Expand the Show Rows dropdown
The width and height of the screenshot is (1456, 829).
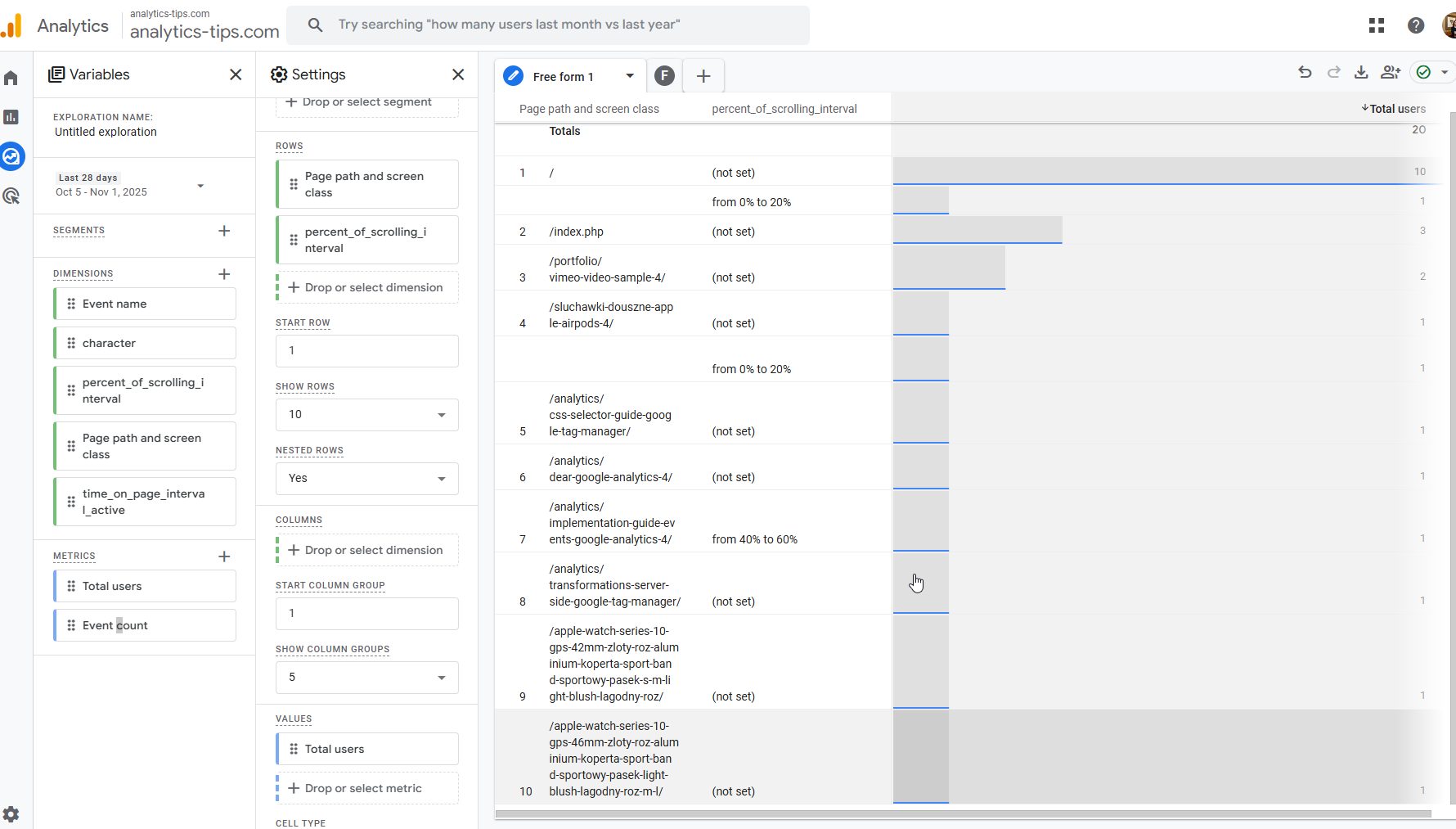[366, 415]
